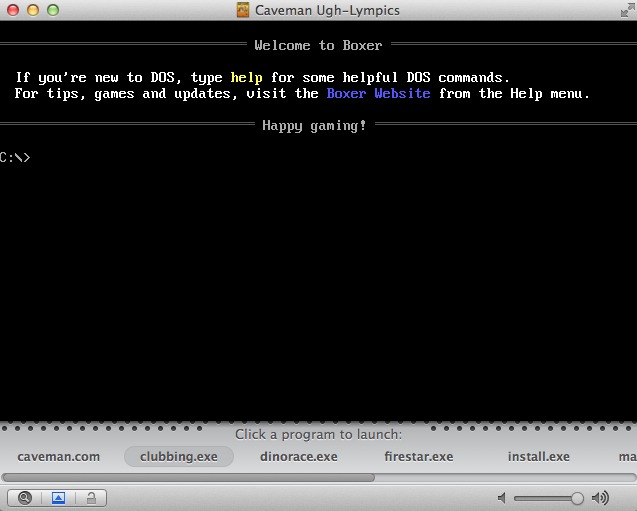Launch clubbing.exe program
637x511 pixels.
click(x=179, y=457)
